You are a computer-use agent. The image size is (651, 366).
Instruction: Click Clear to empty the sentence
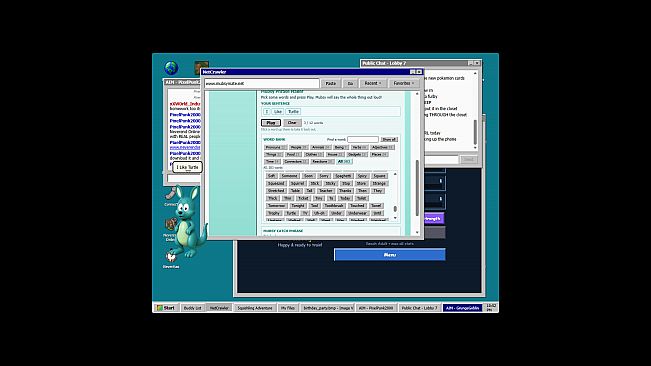click(292, 123)
